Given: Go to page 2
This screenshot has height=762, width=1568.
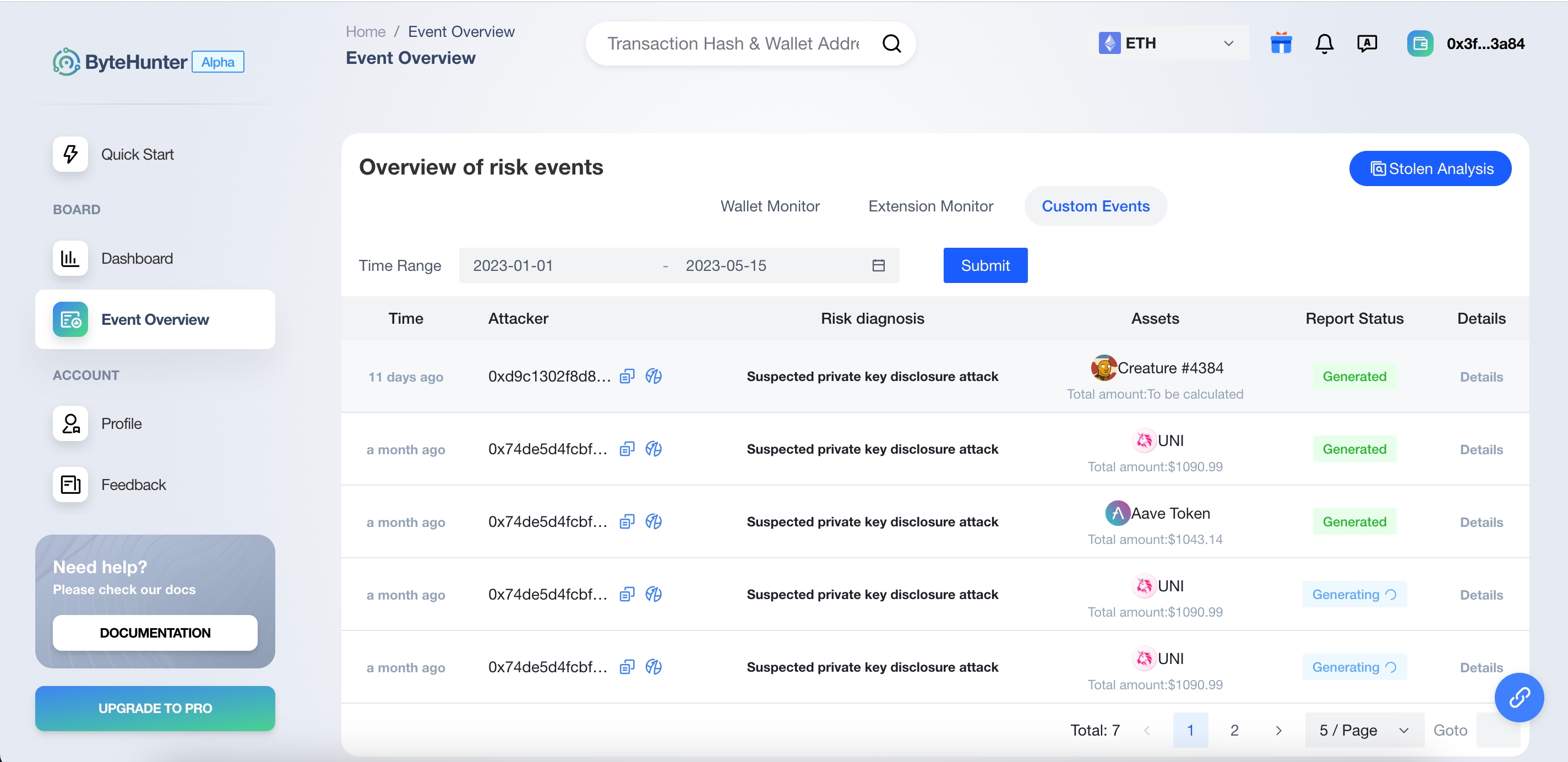Looking at the screenshot, I should 1234,731.
